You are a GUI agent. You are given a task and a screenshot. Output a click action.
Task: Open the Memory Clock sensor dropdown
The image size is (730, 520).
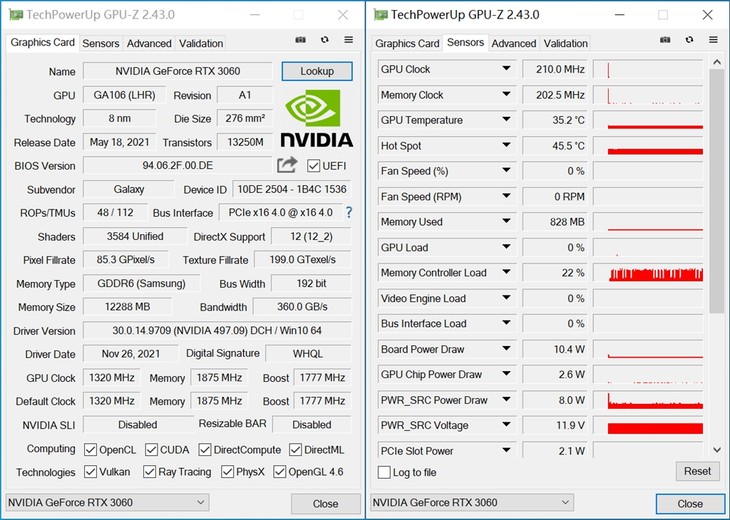click(506, 95)
